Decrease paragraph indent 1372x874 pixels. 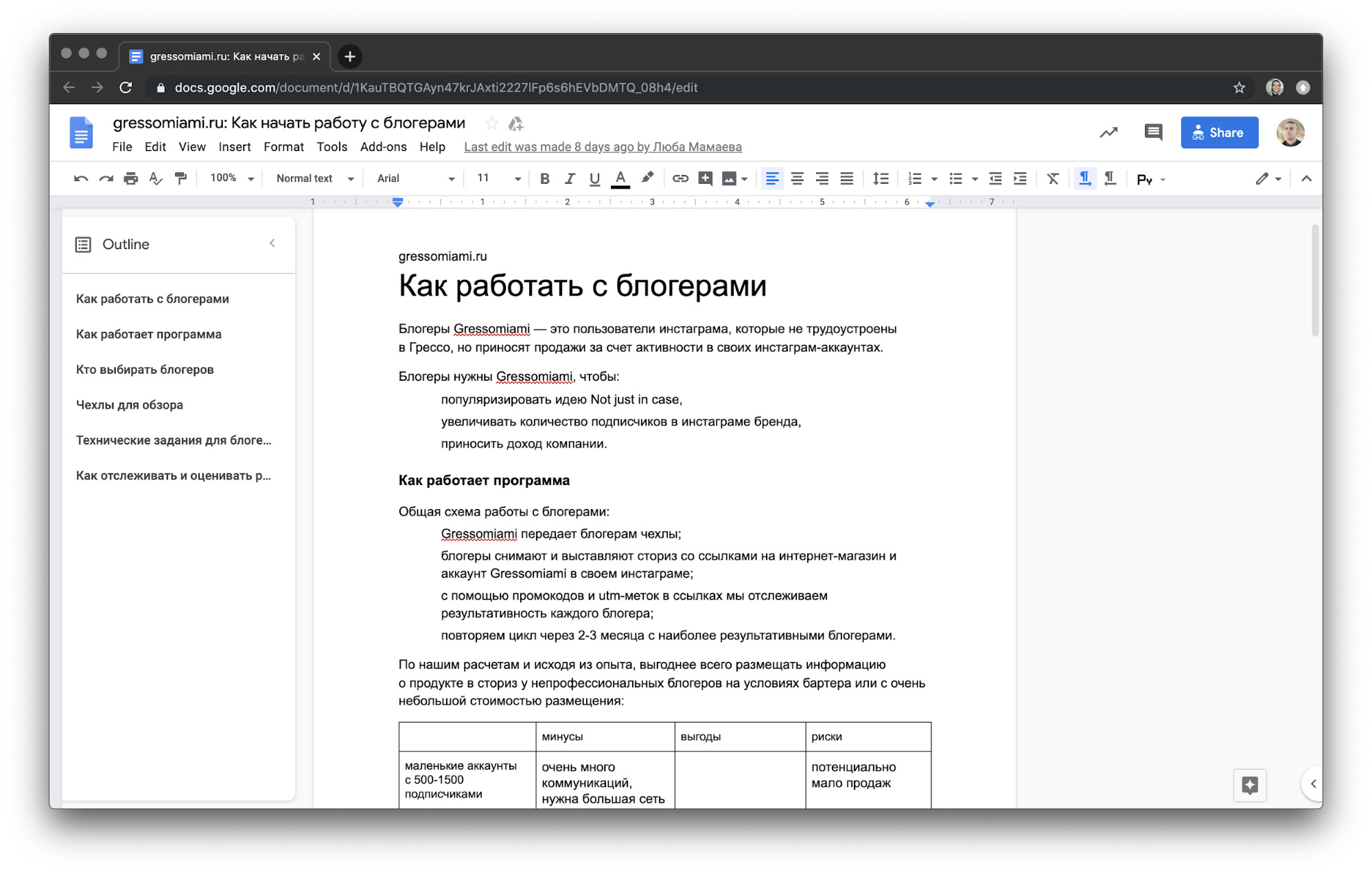coord(995,179)
